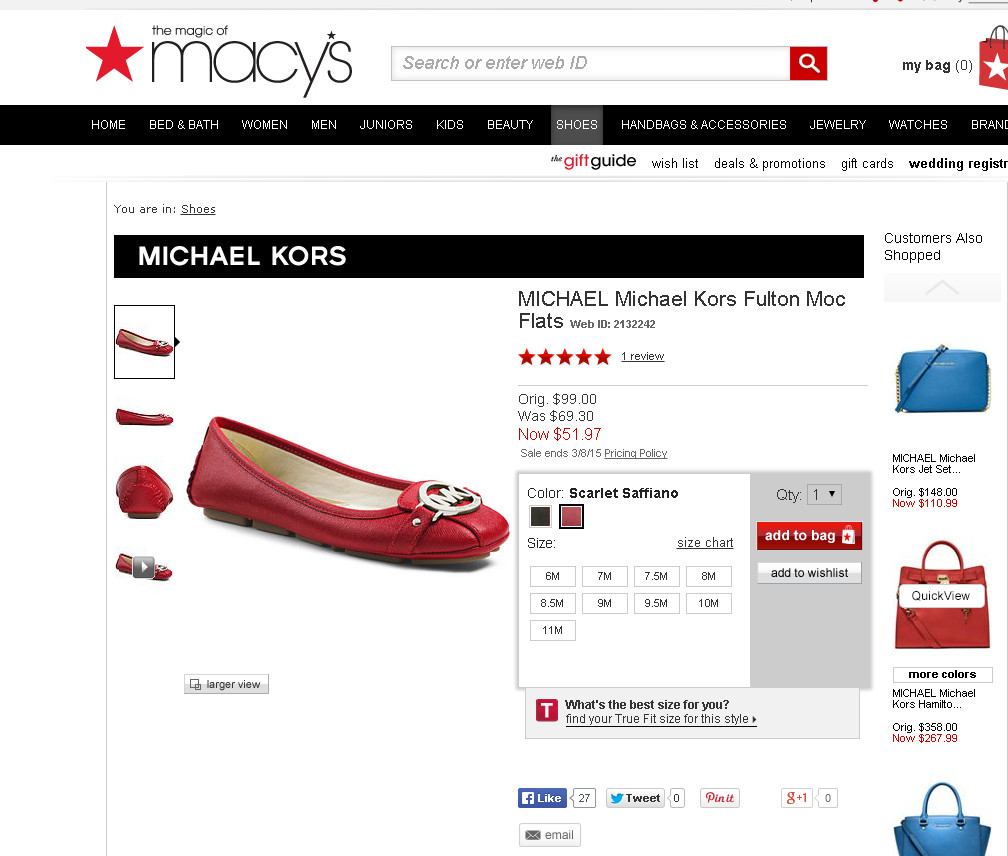1008x856 pixels.
Task: Select the black color swatch
Action: pyautogui.click(x=540, y=516)
